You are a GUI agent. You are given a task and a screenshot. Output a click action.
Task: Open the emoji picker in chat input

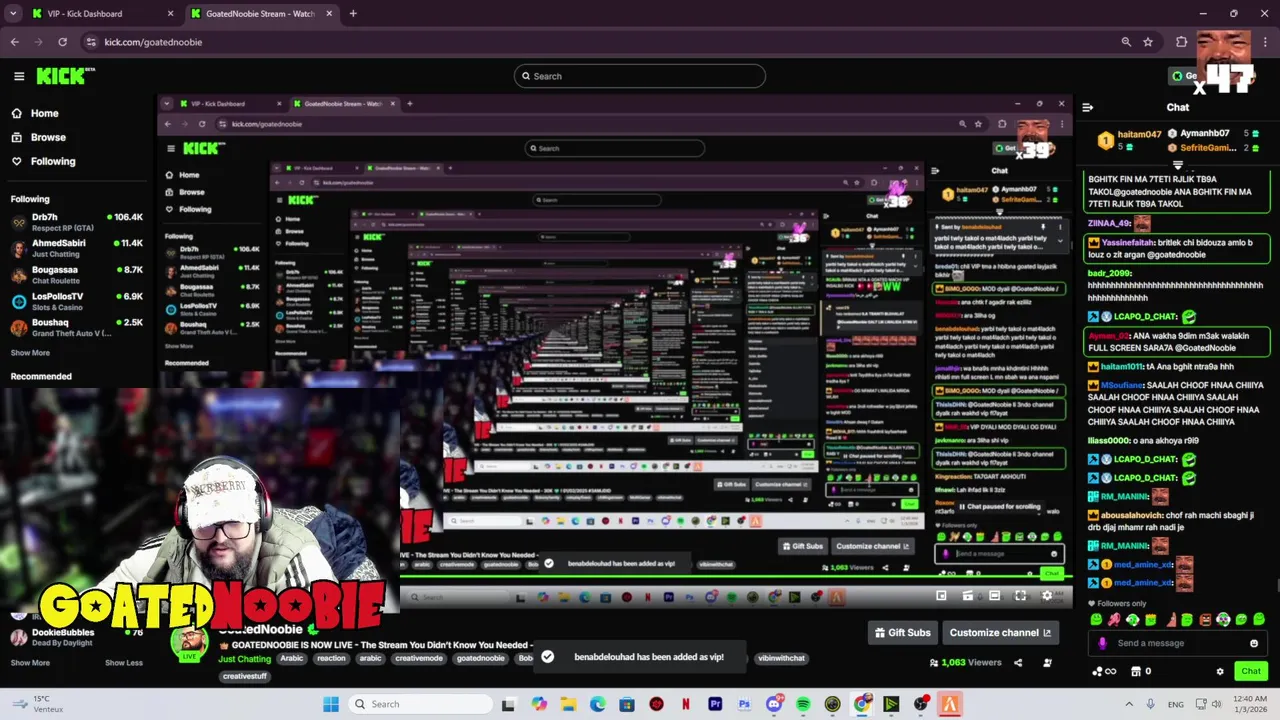point(1254,643)
